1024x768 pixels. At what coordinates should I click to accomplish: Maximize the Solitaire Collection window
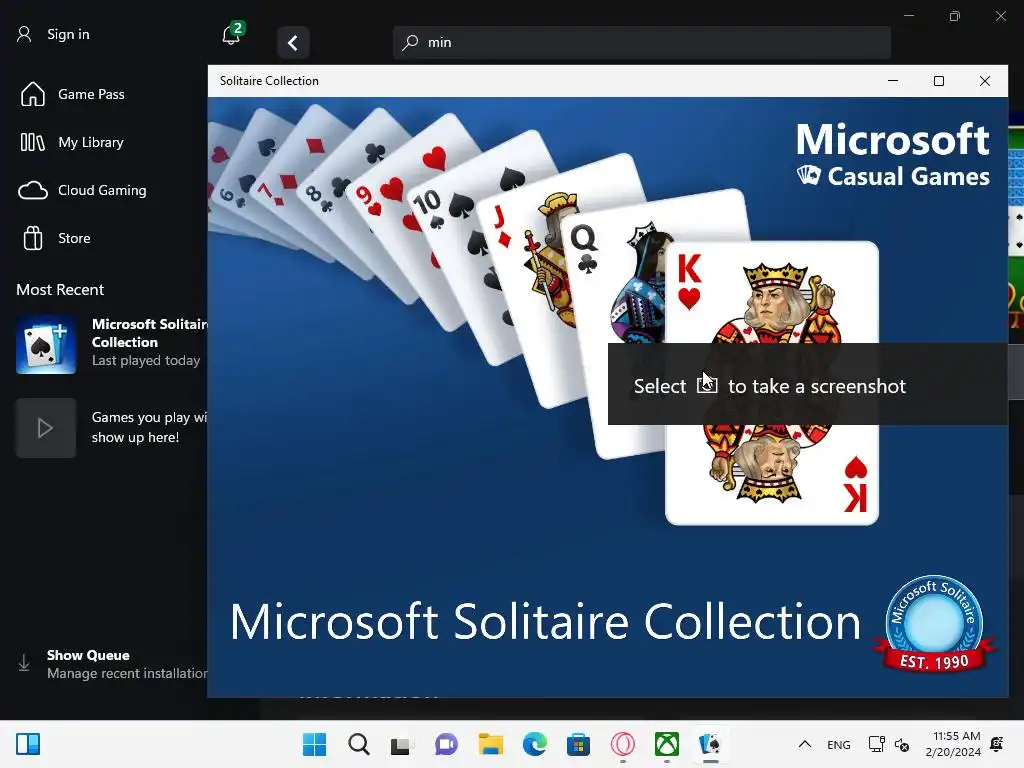(x=938, y=81)
